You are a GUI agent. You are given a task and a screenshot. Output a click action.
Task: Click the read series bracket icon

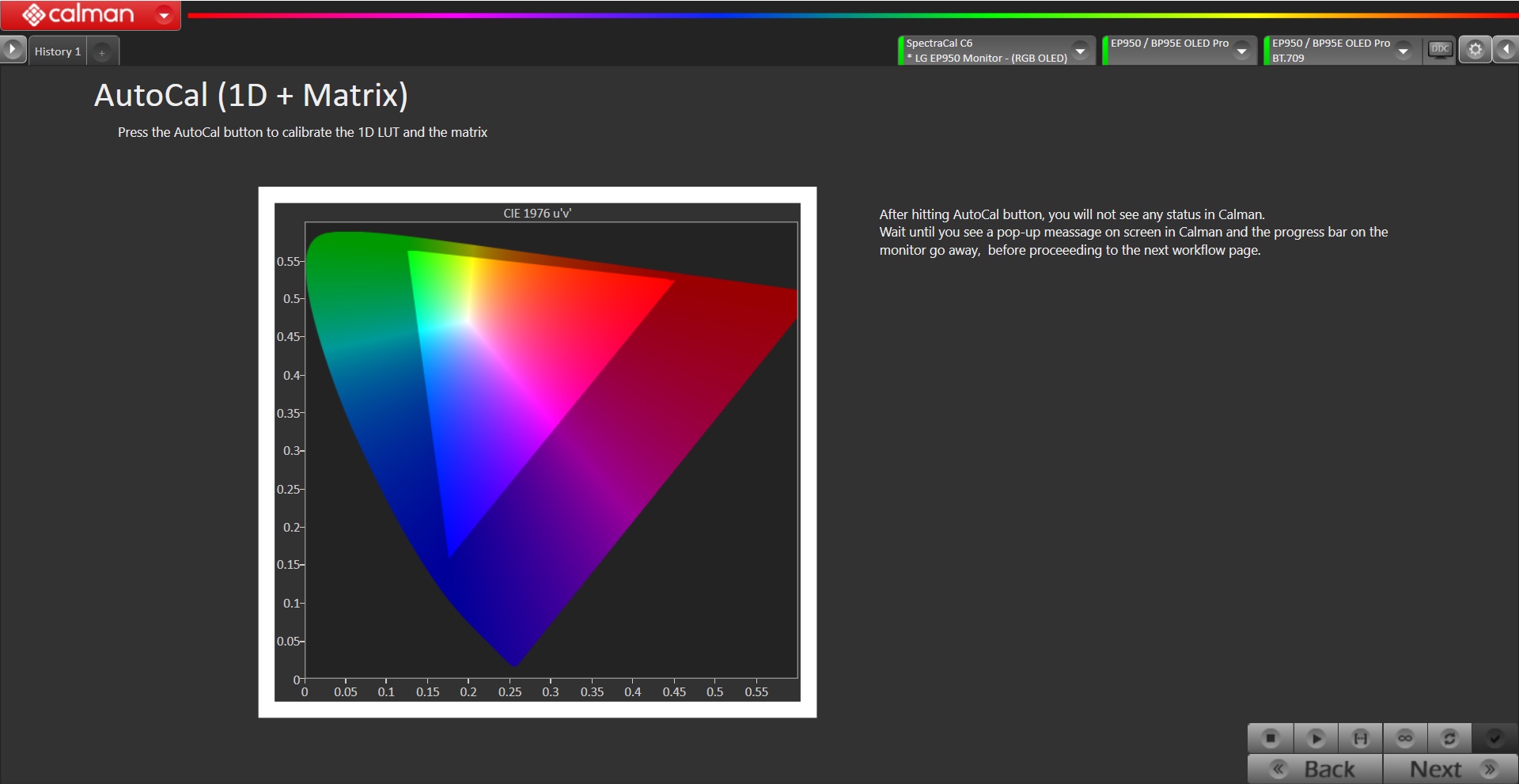[1360, 738]
